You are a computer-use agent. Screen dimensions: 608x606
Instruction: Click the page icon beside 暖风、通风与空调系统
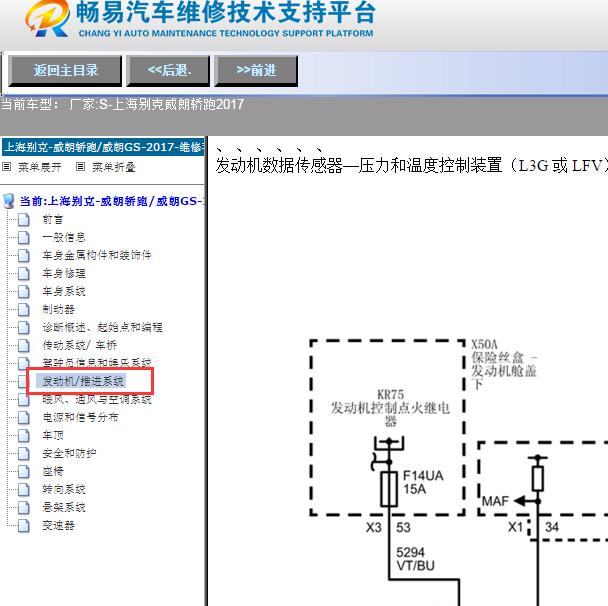point(24,400)
